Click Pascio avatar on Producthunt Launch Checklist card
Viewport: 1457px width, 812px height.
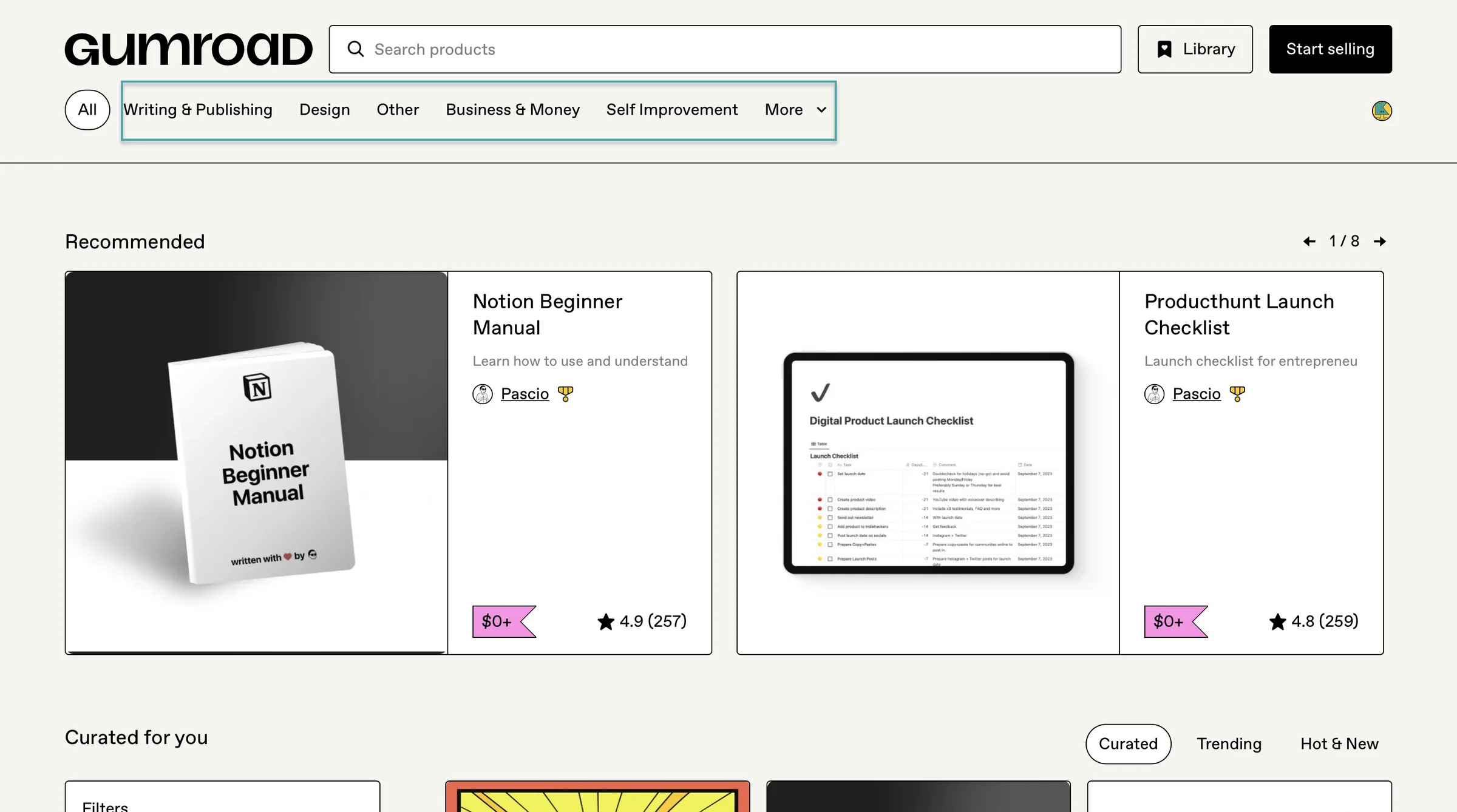click(1154, 394)
